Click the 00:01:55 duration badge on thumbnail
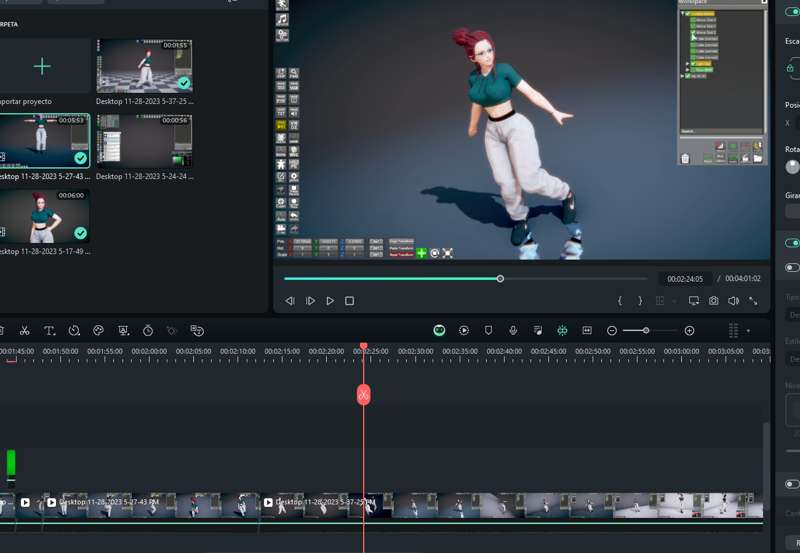Screen dimensions: 800x553 [x=175, y=45]
